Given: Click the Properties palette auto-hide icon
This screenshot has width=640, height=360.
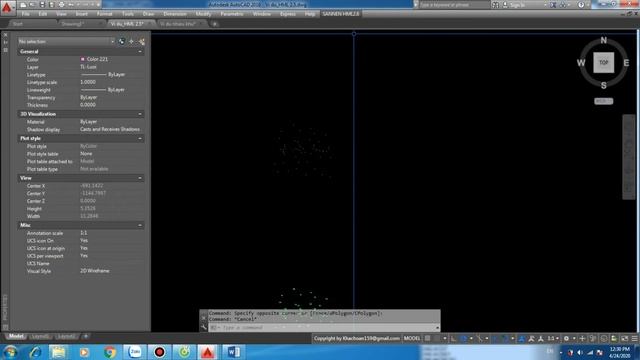Looking at the screenshot, I should (5, 42).
